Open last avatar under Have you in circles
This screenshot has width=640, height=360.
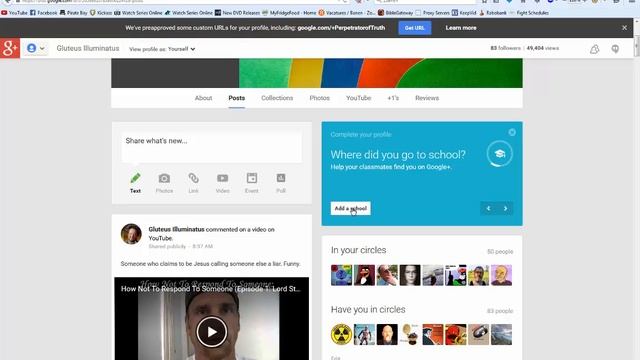pos(501,334)
